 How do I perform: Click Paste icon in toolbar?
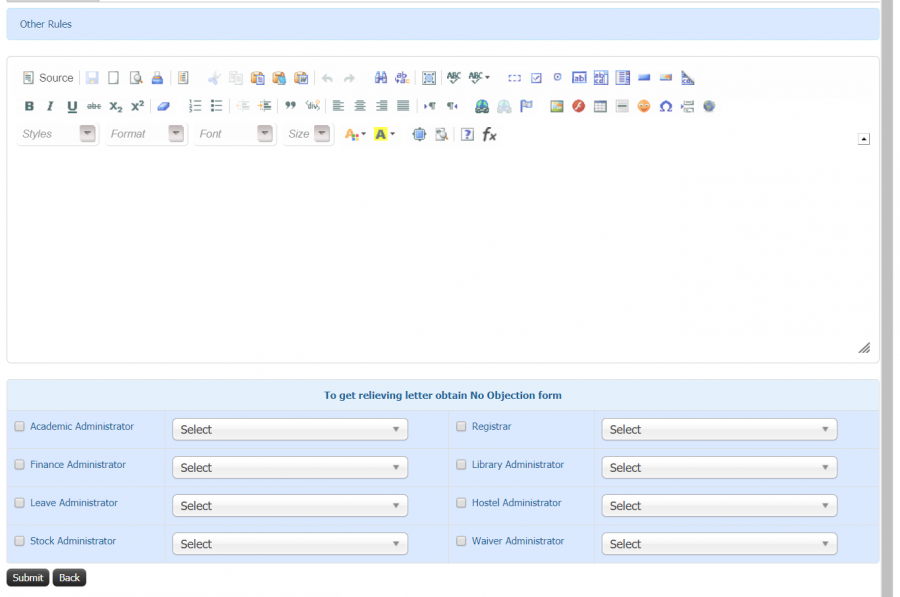pyautogui.click(x=258, y=77)
